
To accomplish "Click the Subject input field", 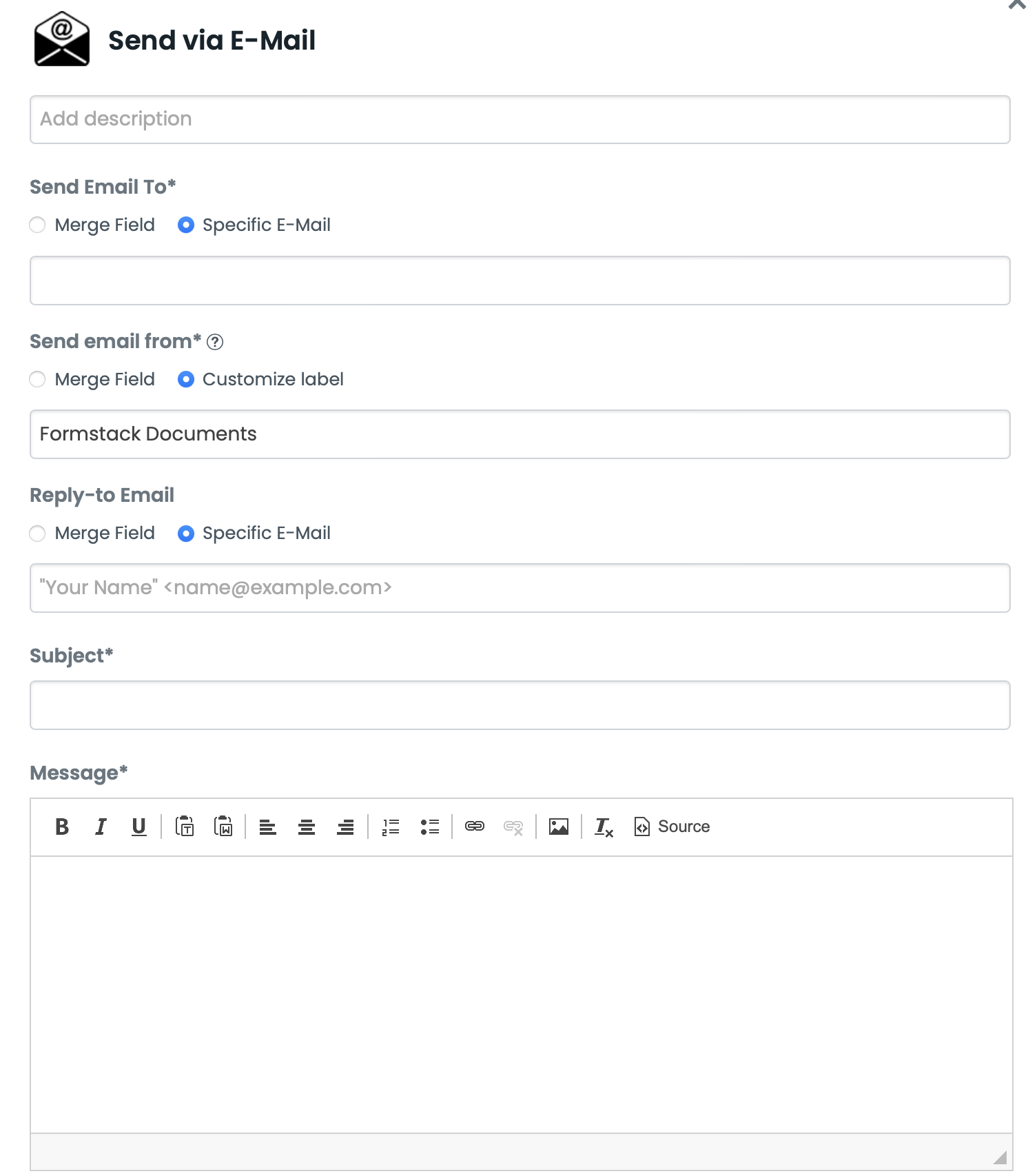I will (520, 705).
